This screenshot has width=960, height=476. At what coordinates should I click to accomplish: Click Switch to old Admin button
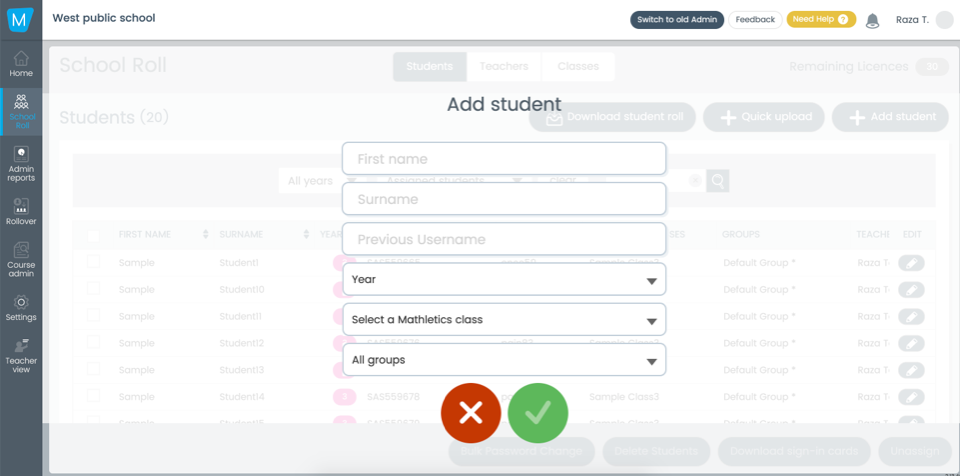(677, 20)
